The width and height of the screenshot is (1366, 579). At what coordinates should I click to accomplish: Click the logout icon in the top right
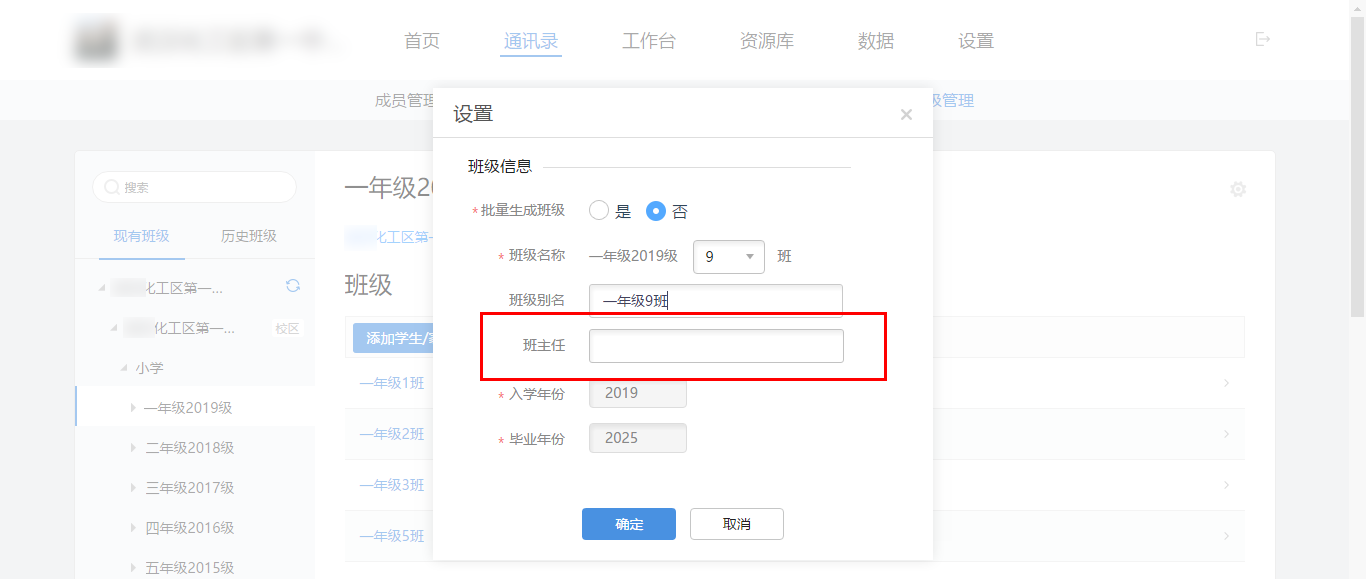pos(1263,40)
